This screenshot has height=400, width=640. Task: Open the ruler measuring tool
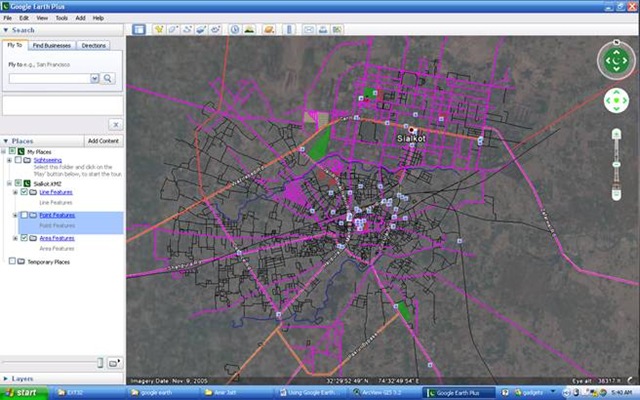(x=289, y=29)
